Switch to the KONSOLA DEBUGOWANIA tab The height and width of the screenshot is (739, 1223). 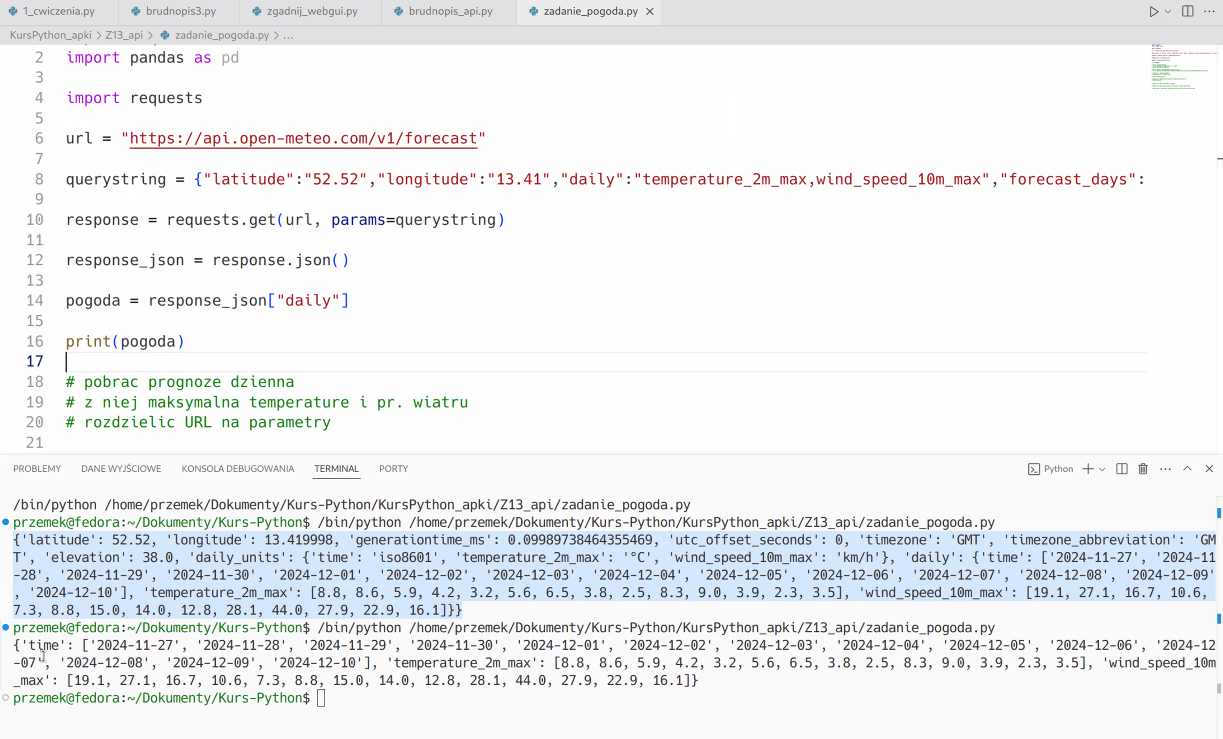(x=238, y=469)
